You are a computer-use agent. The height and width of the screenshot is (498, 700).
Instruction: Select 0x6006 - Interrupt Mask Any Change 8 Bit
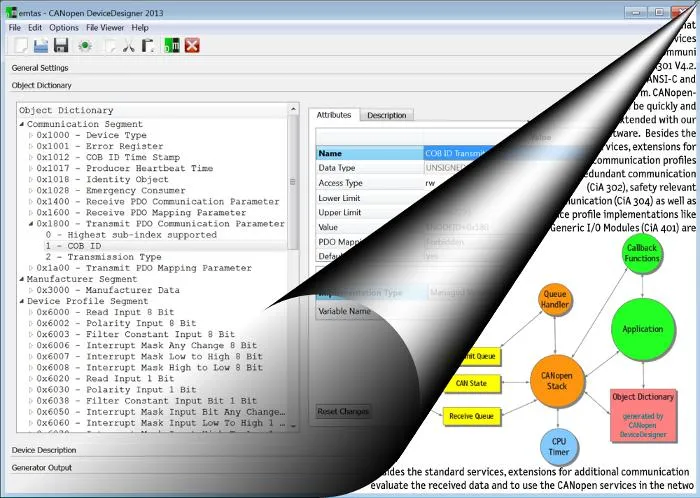(x=146, y=345)
